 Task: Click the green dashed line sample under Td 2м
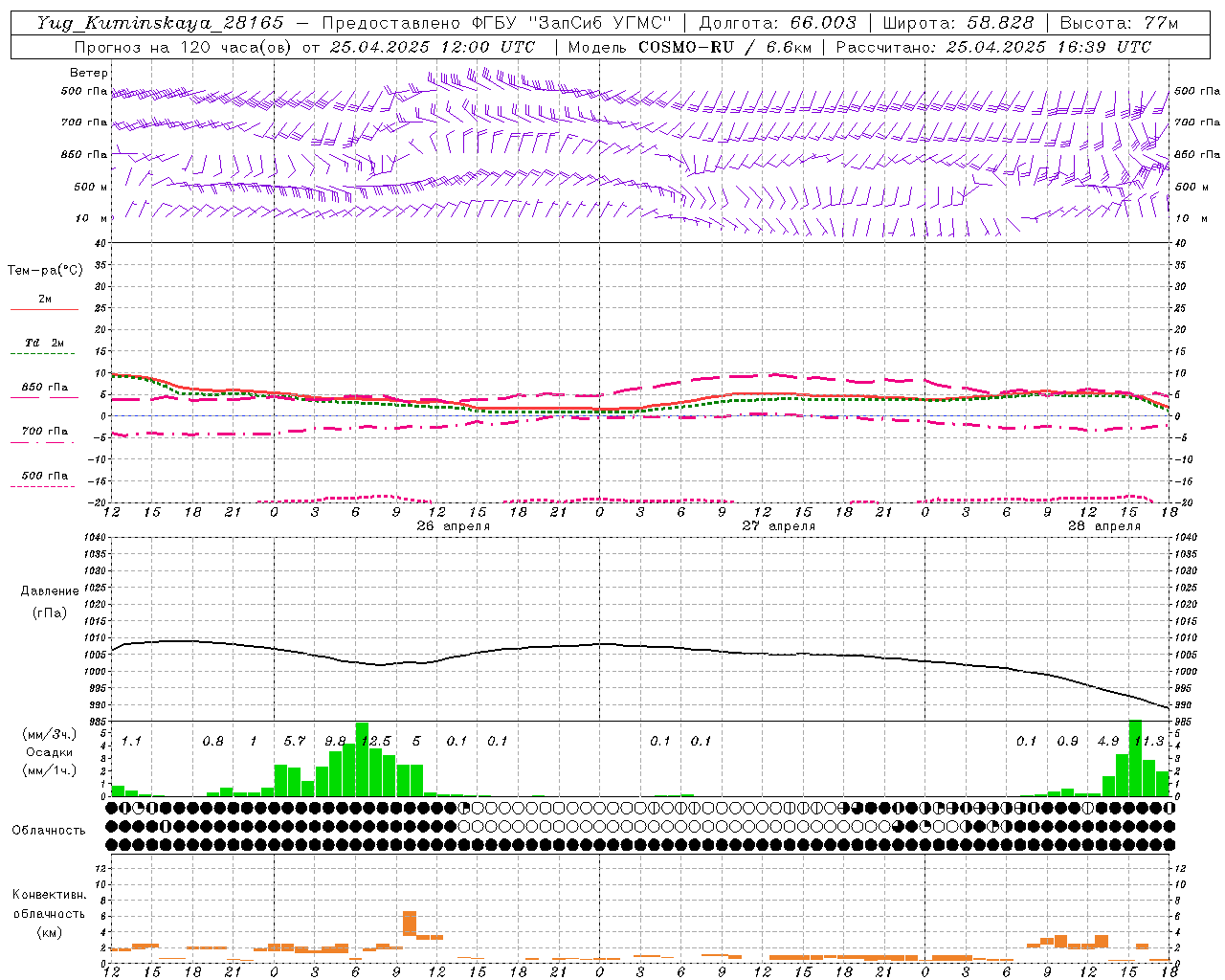coord(44,354)
